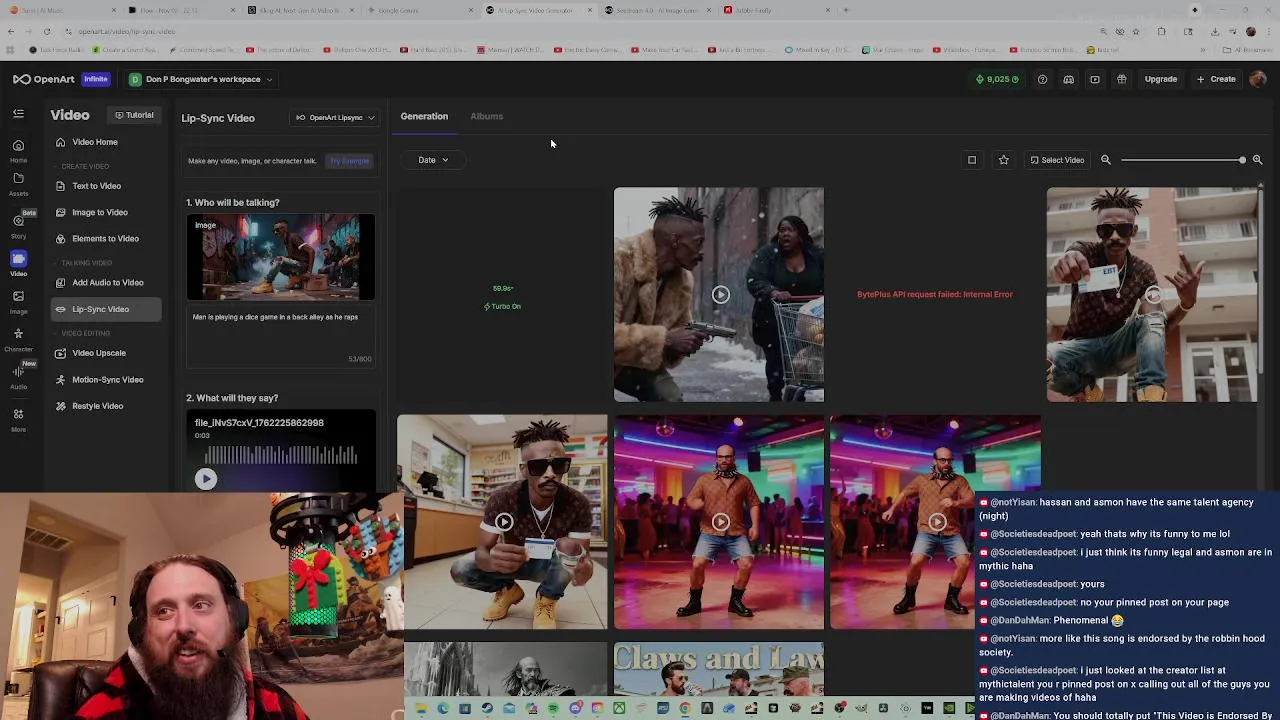Screen dimensions: 1280x720
Task: Click the 9,025 credits balance
Action: (x=997, y=79)
